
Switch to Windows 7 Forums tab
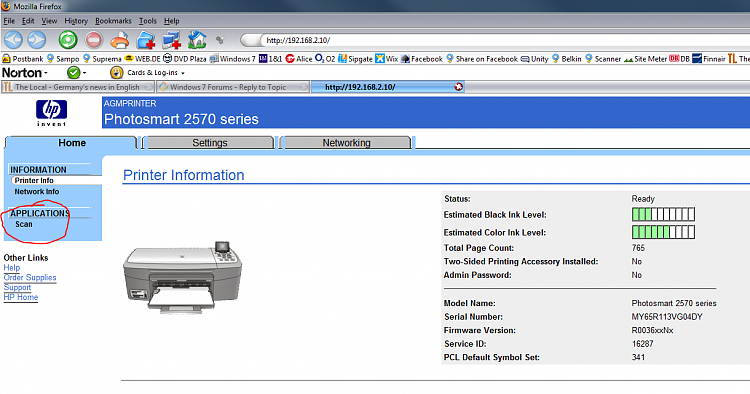click(x=233, y=87)
